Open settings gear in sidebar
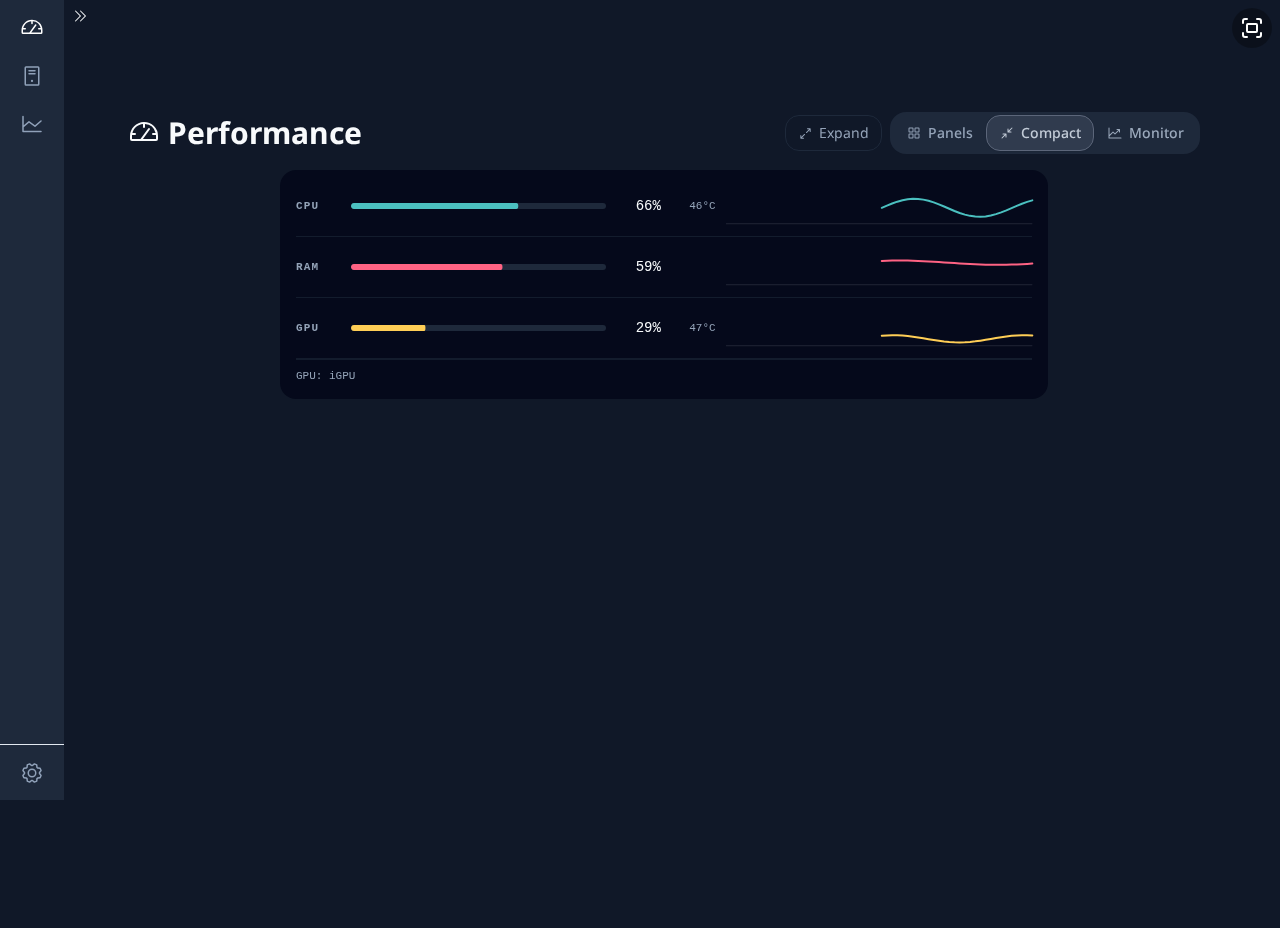1280x928 pixels. 32,773
